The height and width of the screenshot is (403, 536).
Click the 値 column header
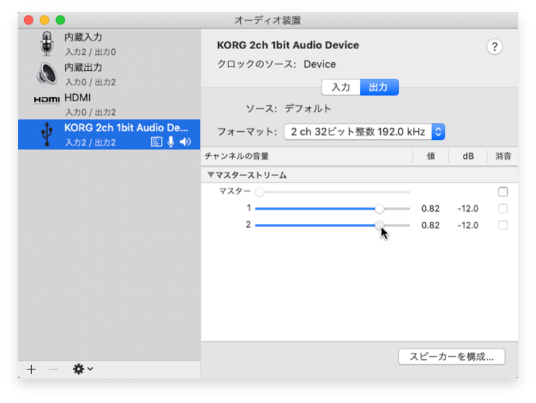(431, 156)
